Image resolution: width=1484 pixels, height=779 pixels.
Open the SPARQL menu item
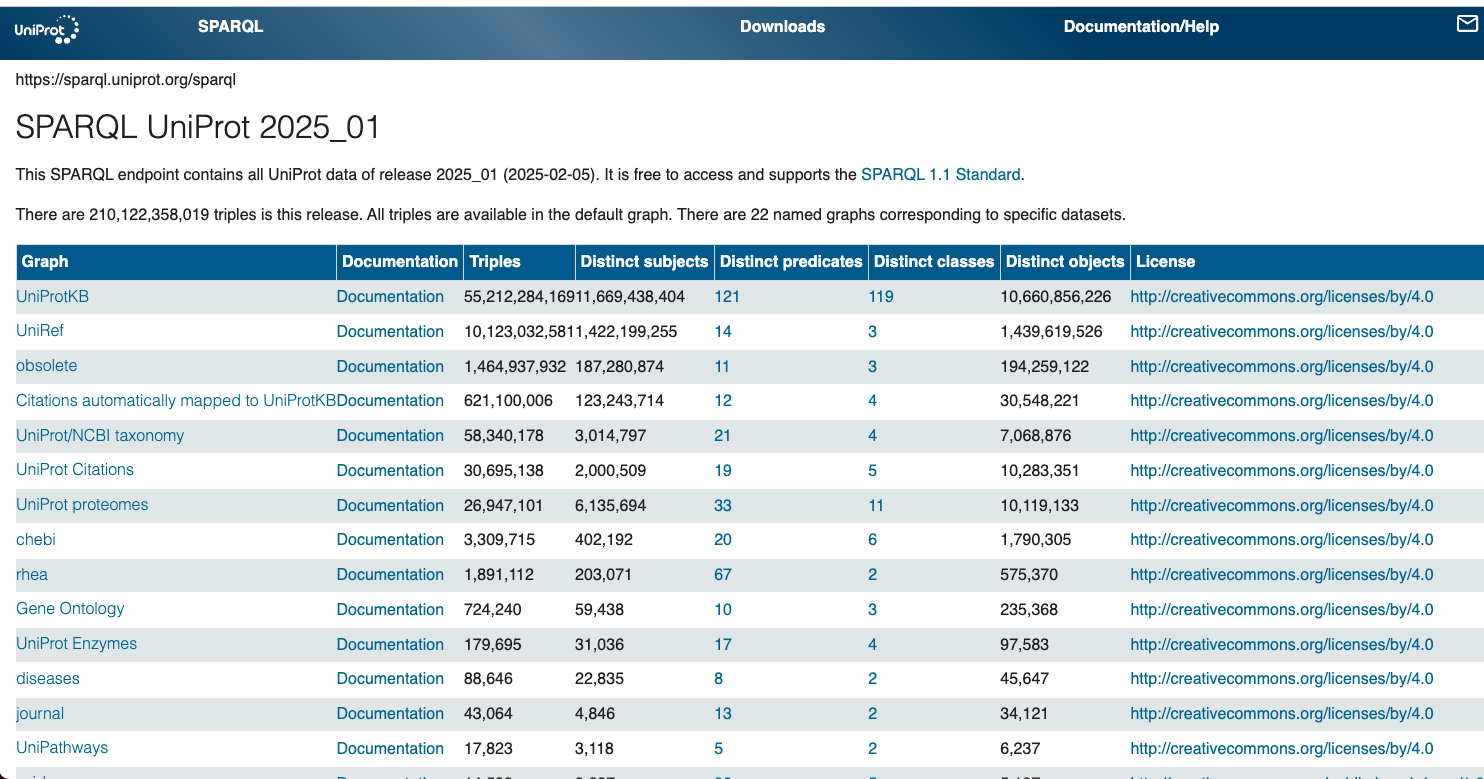point(230,27)
